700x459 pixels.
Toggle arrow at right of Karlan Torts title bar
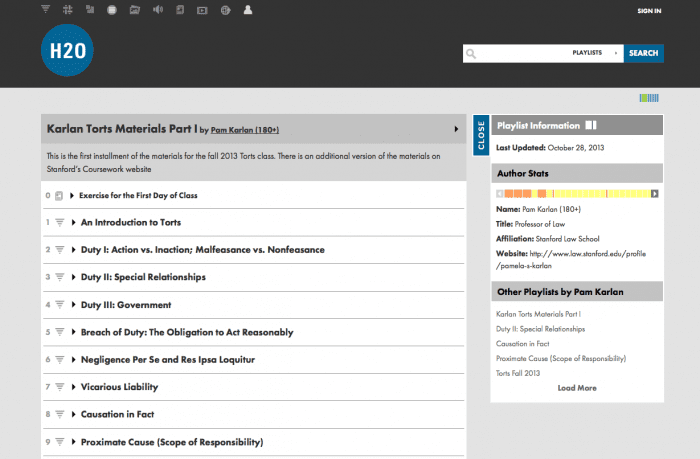click(456, 129)
